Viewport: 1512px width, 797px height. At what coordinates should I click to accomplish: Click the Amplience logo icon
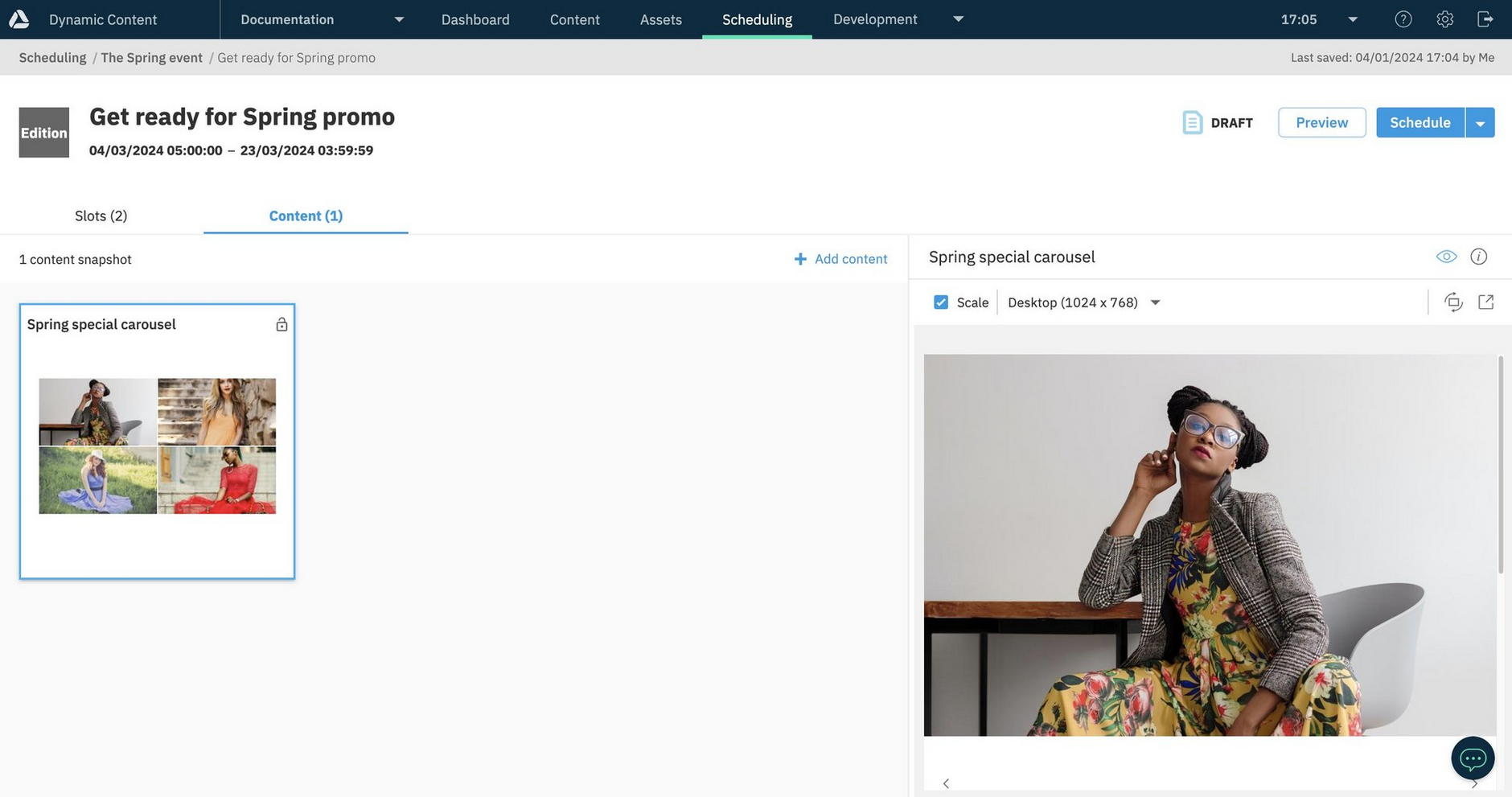tap(19, 19)
